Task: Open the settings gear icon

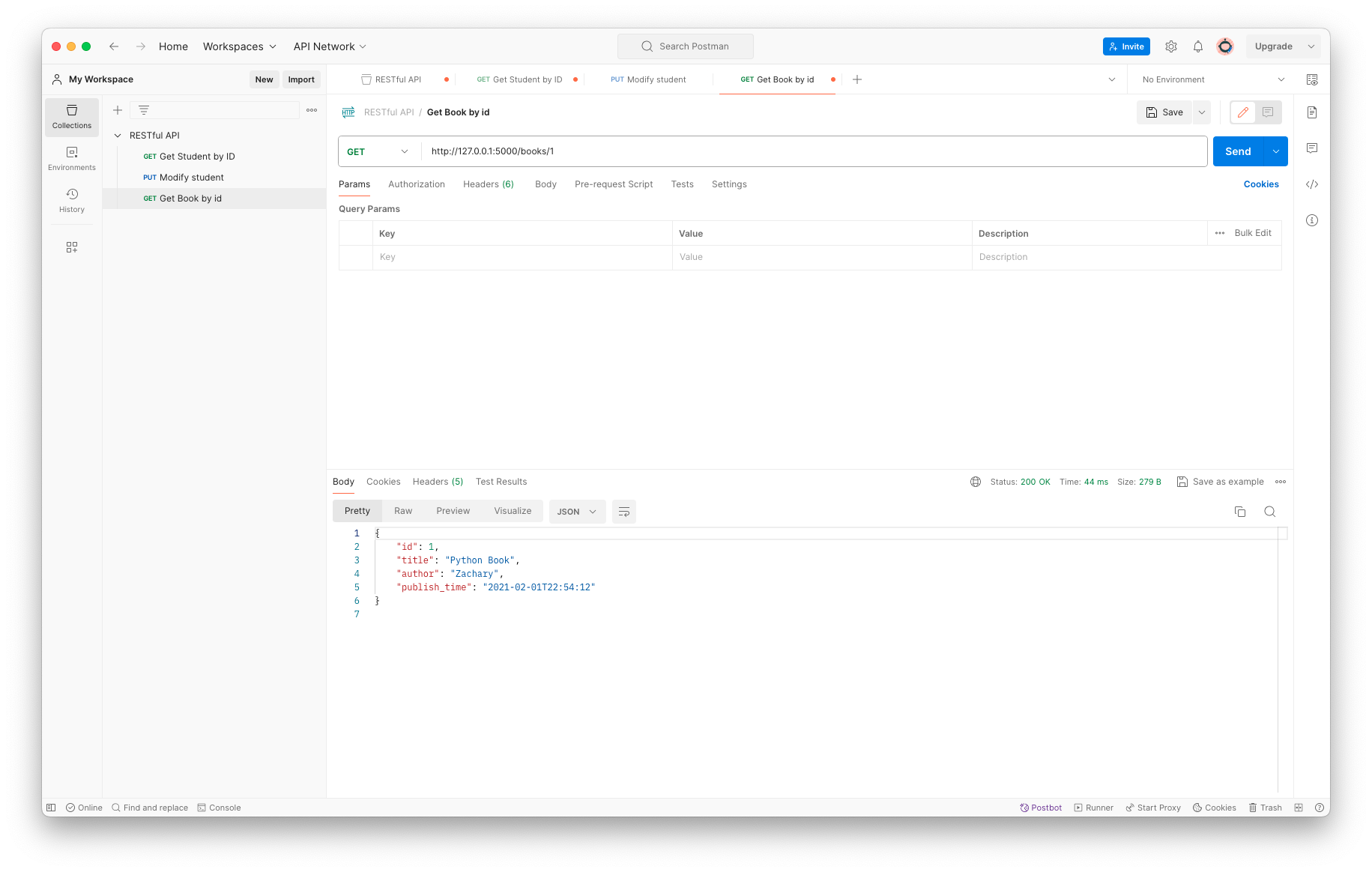Action: pos(1171,46)
